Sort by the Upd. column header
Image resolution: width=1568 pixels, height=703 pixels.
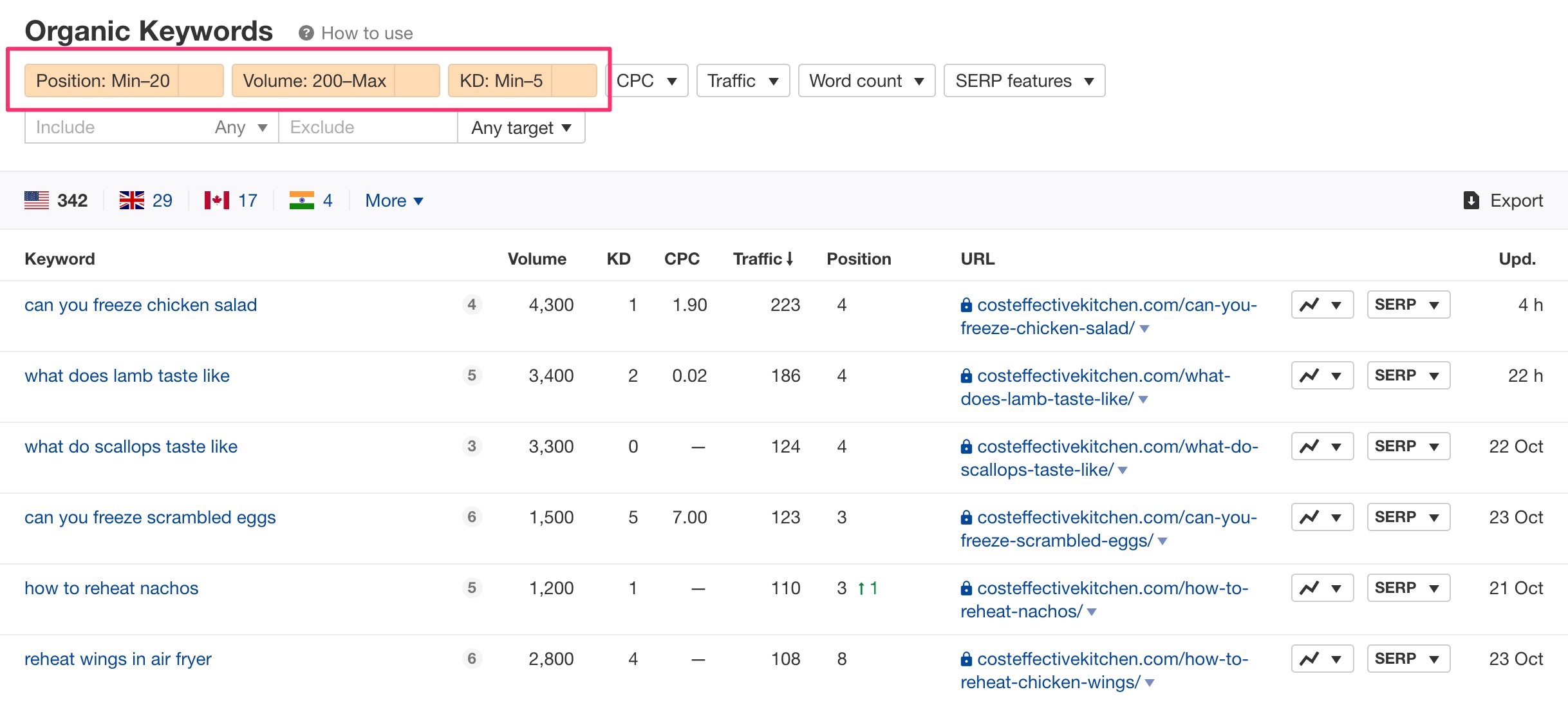pyautogui.click(x=1517, y=259)
